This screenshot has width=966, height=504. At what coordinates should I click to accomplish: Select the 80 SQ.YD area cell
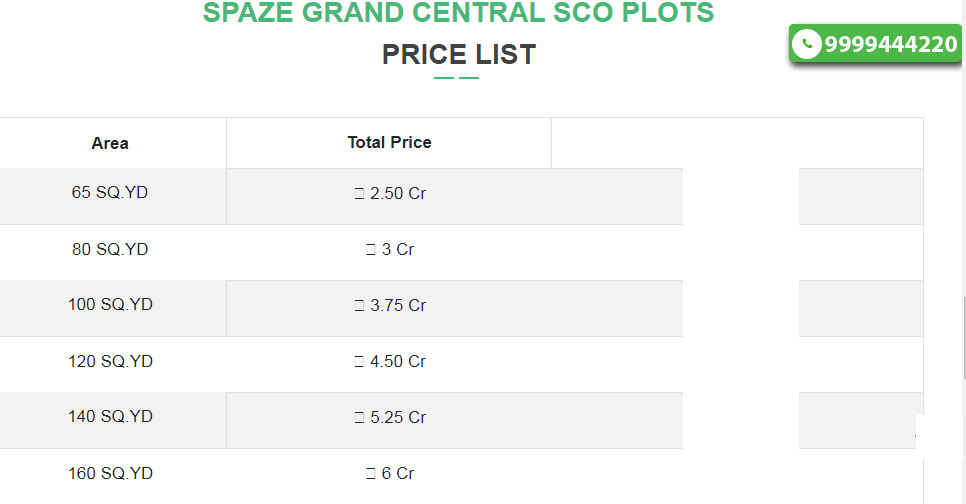[110, 249]
